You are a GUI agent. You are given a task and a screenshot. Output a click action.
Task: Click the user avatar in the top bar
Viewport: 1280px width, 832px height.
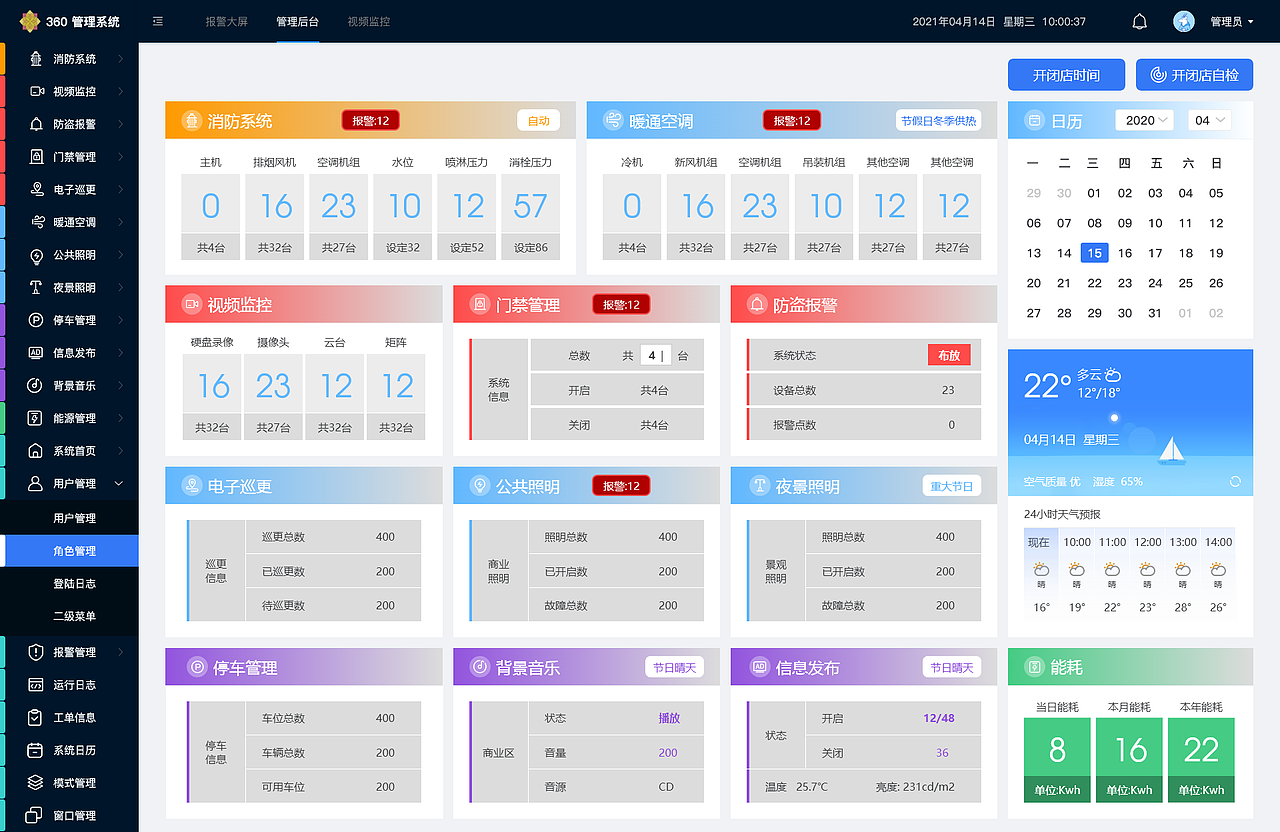[1184, 21]
